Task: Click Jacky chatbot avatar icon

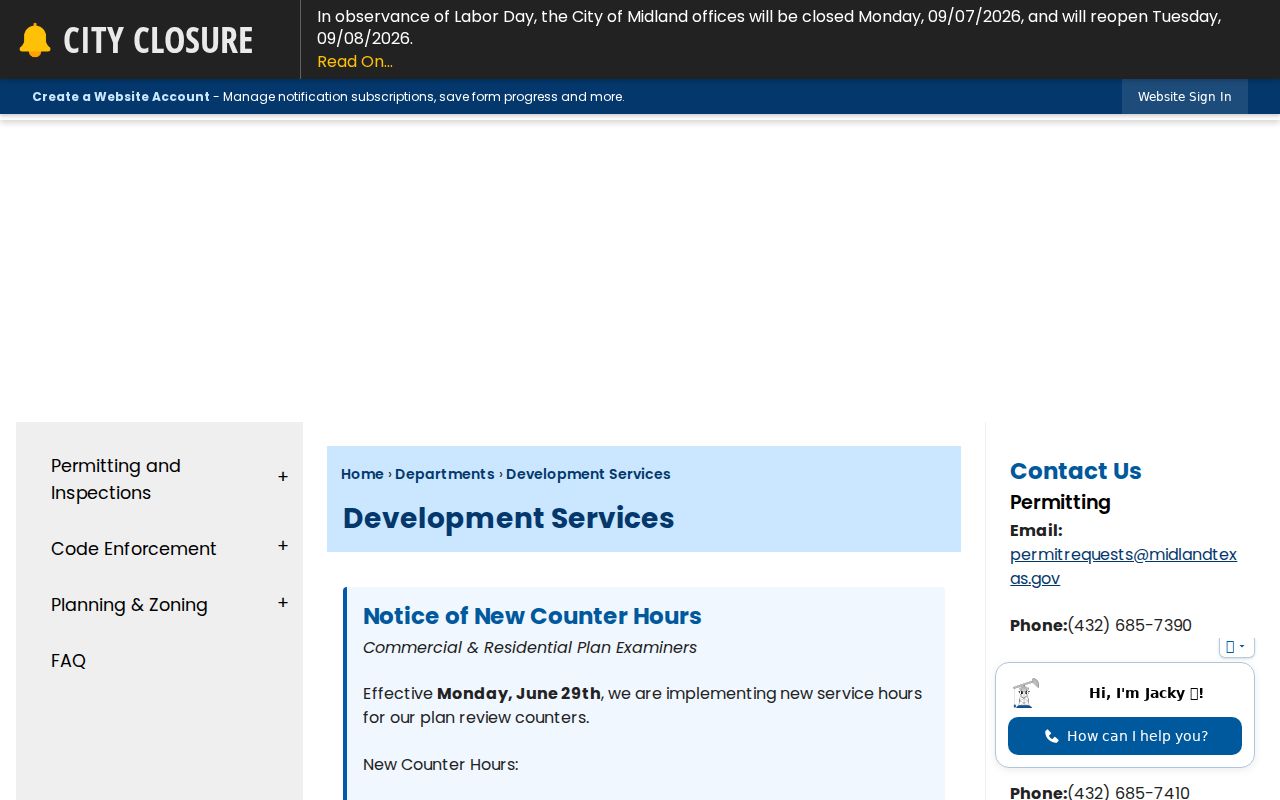Action: coord(1025,692)
